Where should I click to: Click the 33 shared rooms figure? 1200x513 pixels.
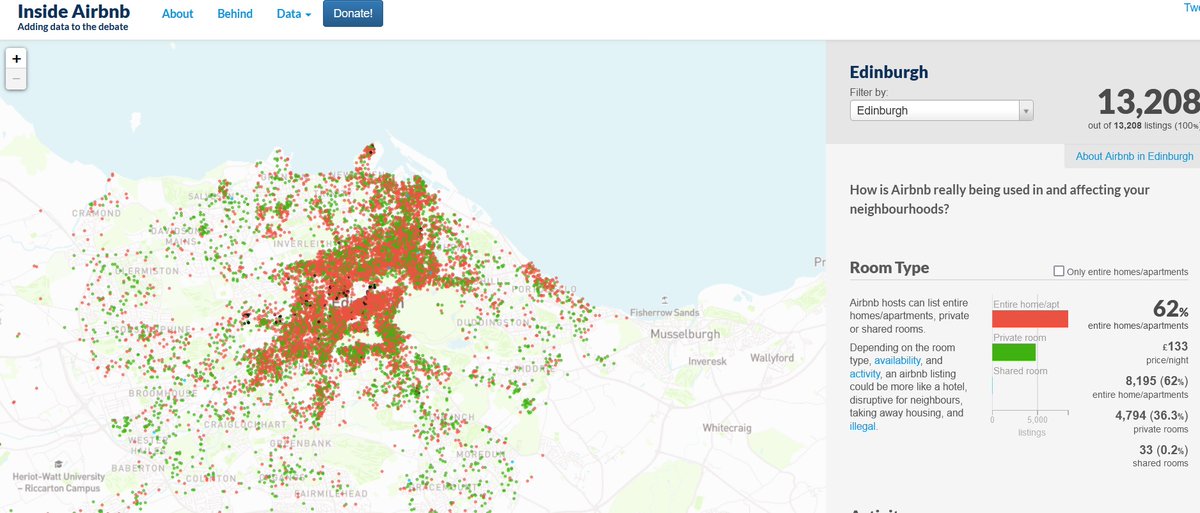point(1163,450)
